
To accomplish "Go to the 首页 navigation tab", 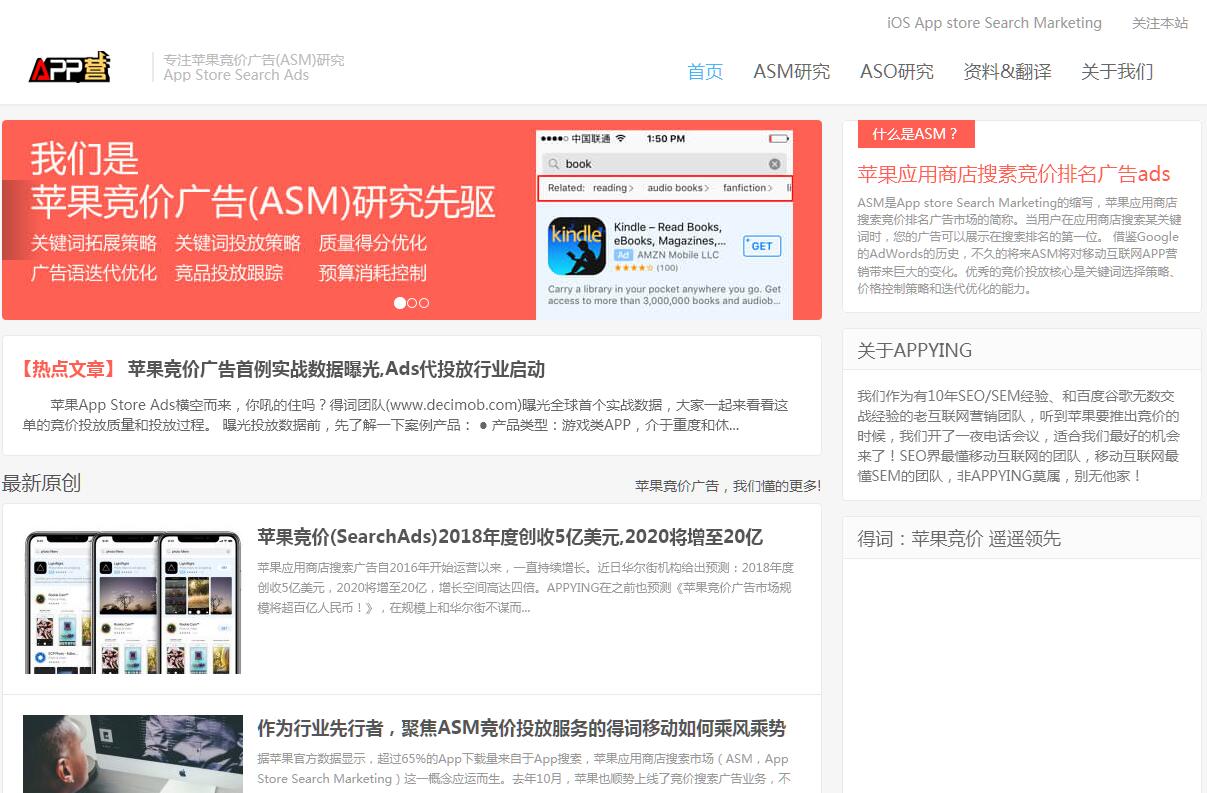I will tap(705, 71).
